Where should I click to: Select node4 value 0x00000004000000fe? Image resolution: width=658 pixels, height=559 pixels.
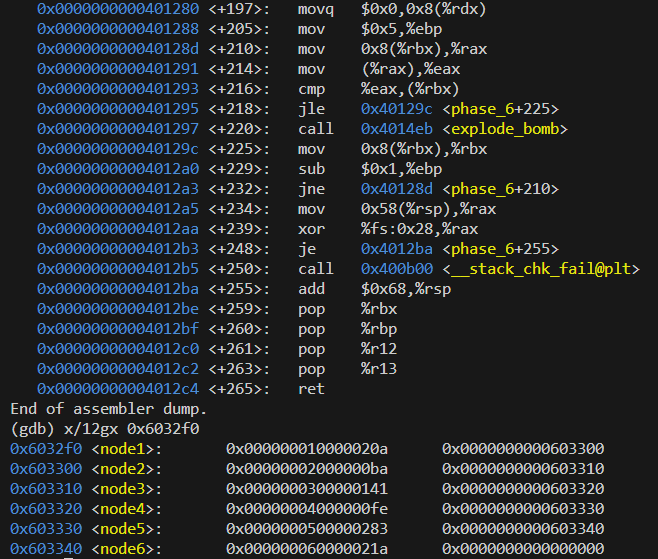click(x=307, y=509)
